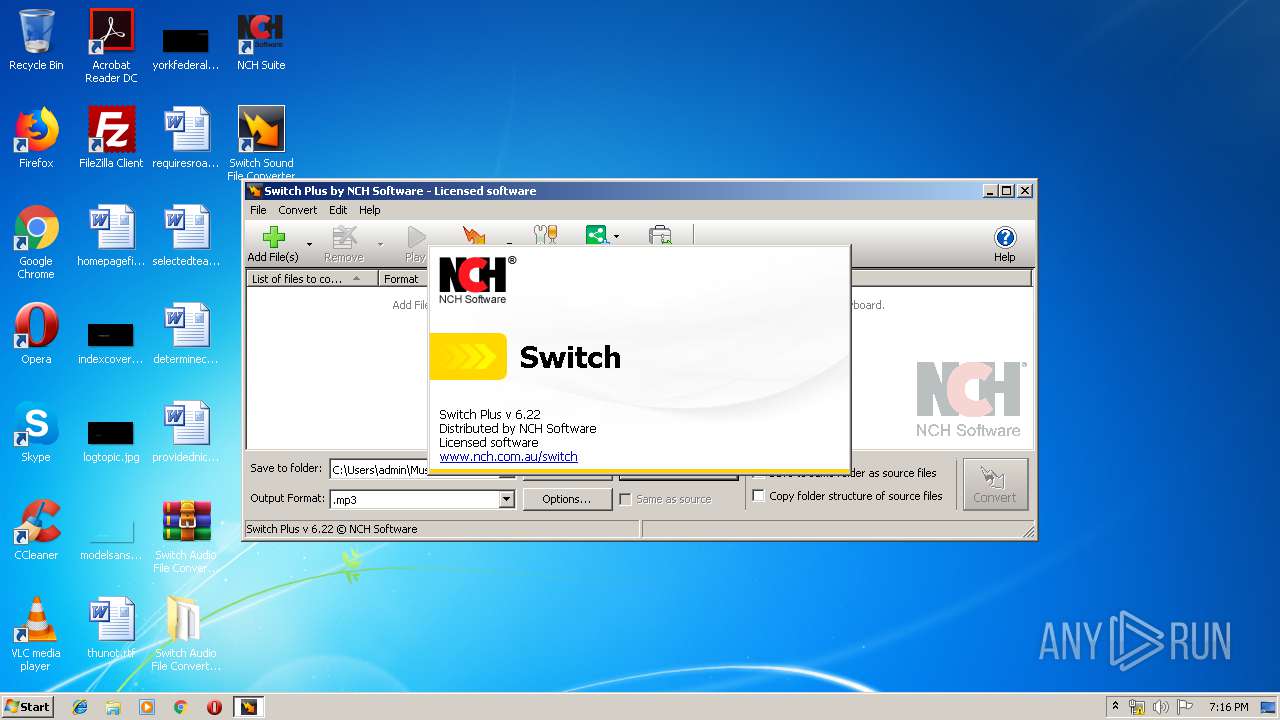The height and width of the screenshot is (720, 1280).
Task: Show hidden system tray icons
Action: pos(1115,707)
